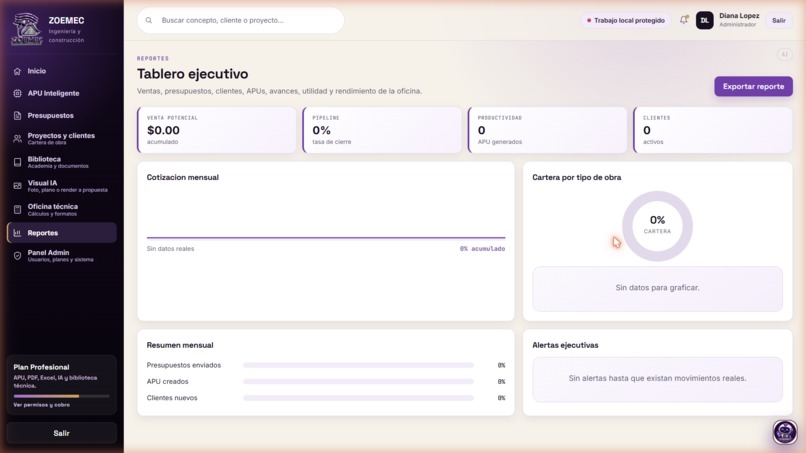The height and width of the screenshot is (453, 806).
Task: Open Visual IA section
Action: coord(62,186)
